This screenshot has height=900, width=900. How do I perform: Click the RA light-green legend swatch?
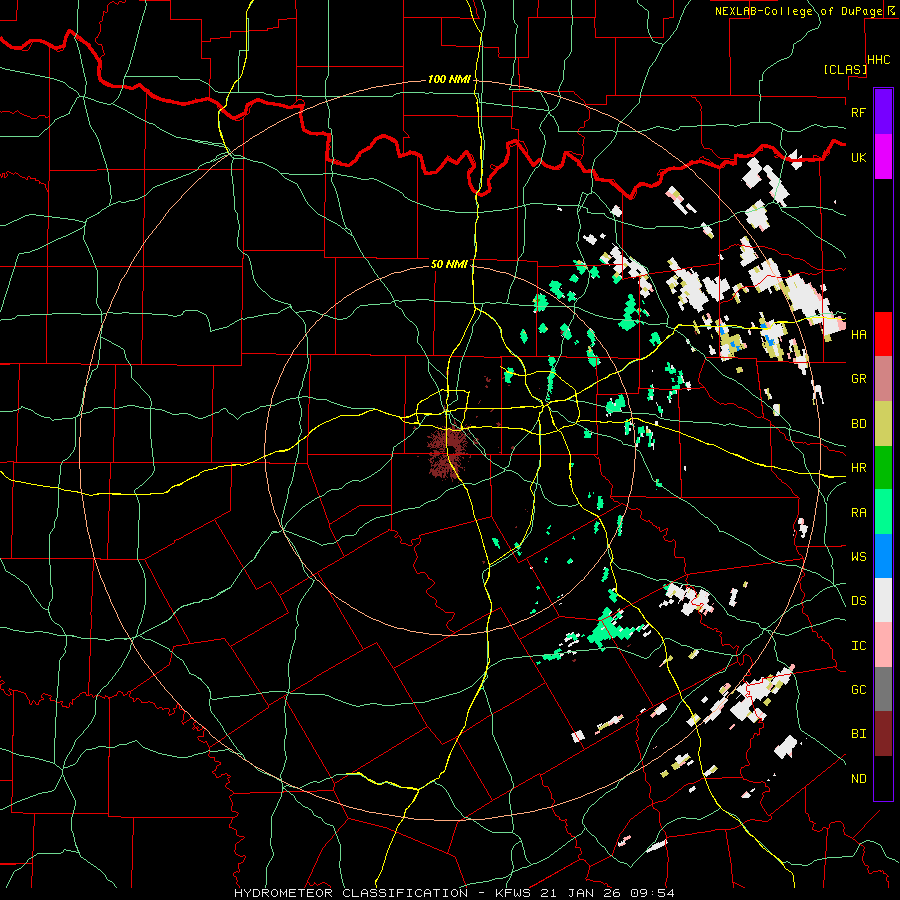pyautogui.click(x=883, y=512)
